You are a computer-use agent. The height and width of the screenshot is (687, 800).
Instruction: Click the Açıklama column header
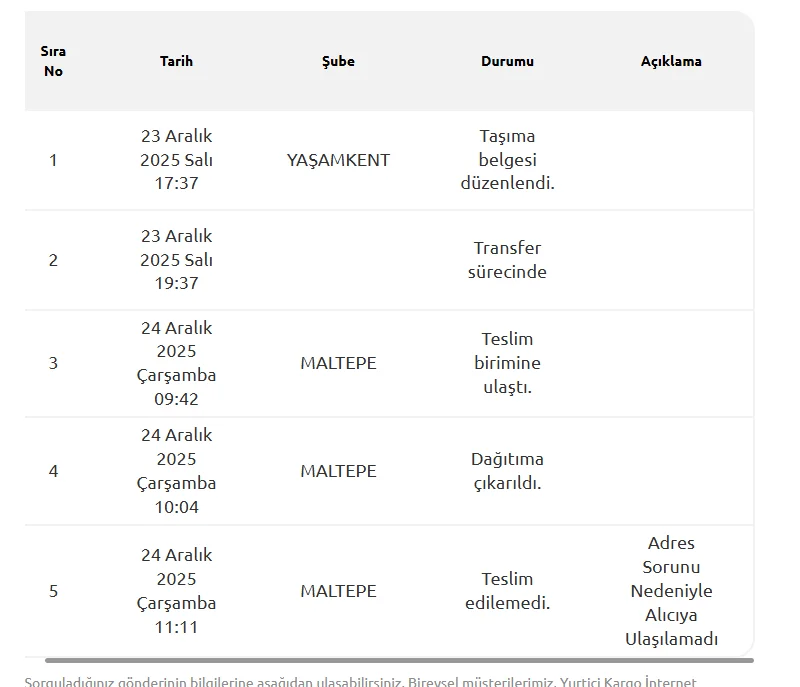coord(671,61)
